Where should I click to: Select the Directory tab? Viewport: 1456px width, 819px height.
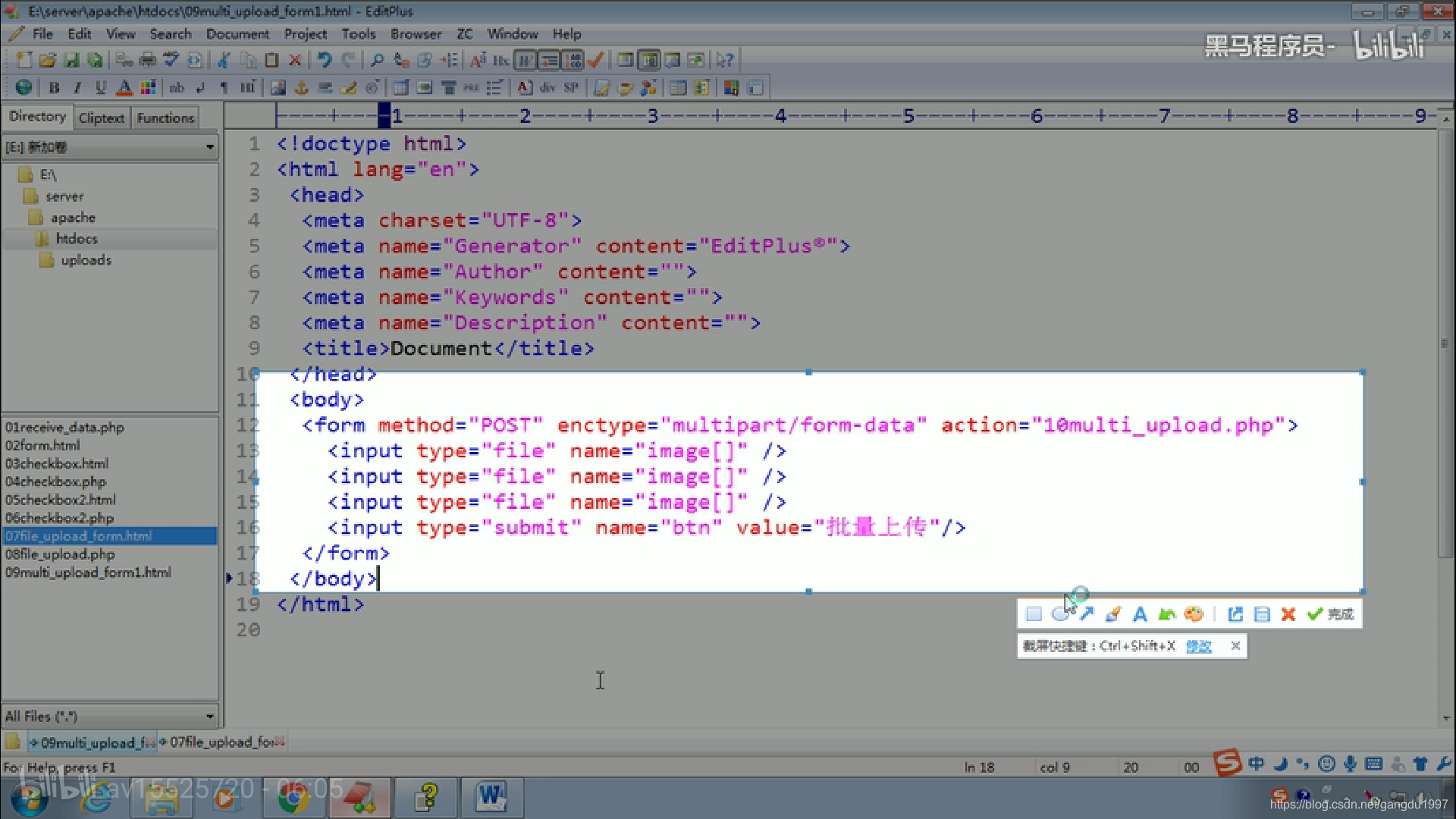[x=38, y=117]
